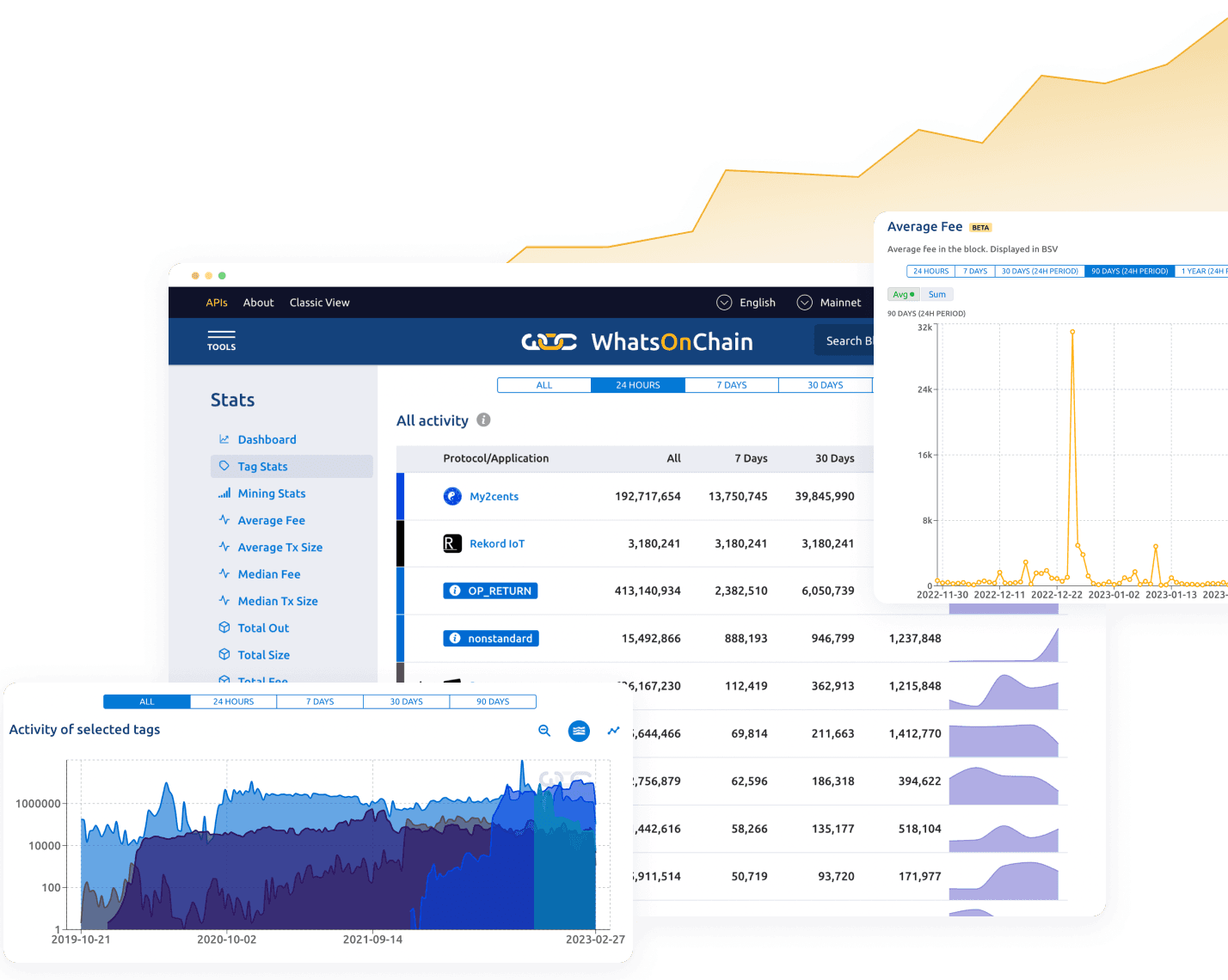Viewport: 1228px width, 980px height.
Task: Click the Dashboard chart icon in sidebar
Action: [224, 439]
